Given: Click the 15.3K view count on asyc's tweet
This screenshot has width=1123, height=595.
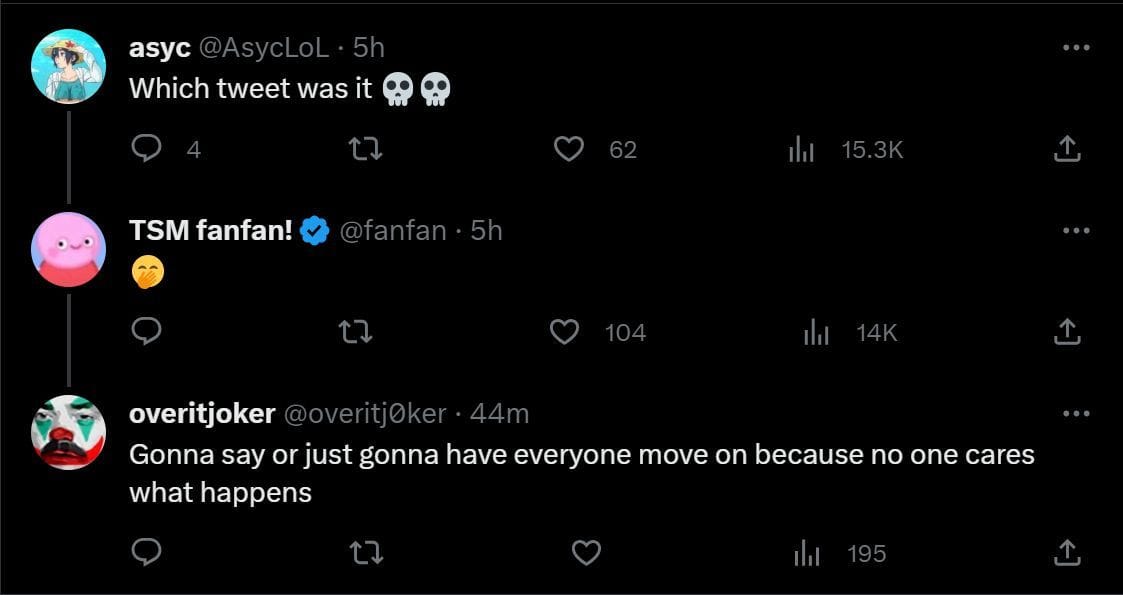Looking at the screenshot, I should (871, 148).
